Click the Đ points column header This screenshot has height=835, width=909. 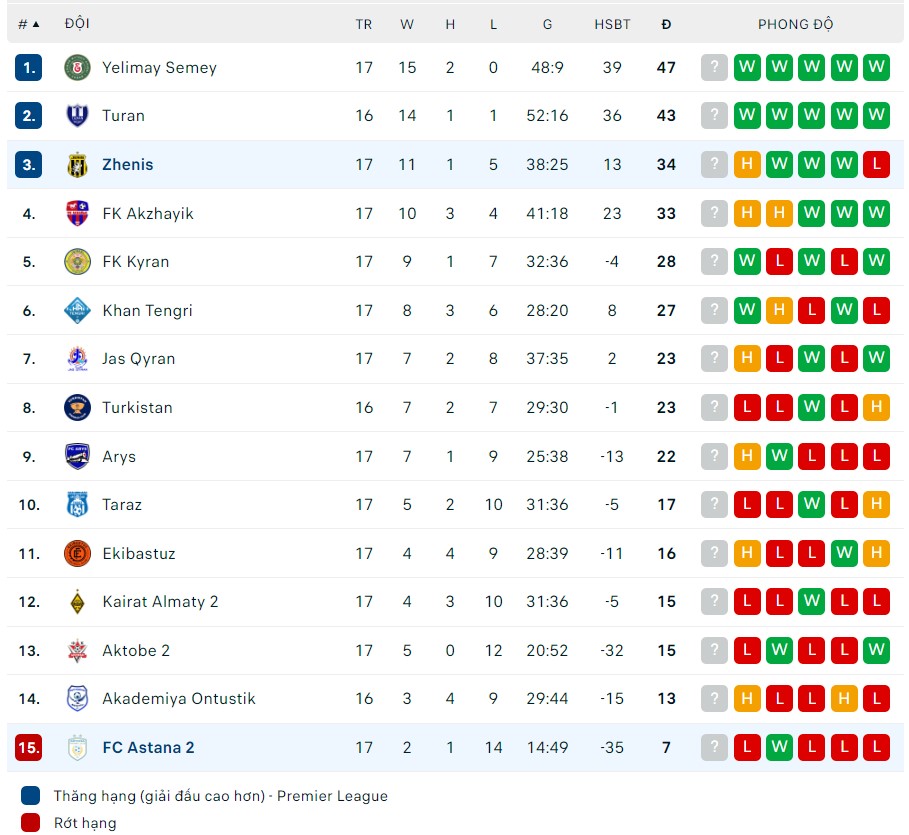click(666, 24)
